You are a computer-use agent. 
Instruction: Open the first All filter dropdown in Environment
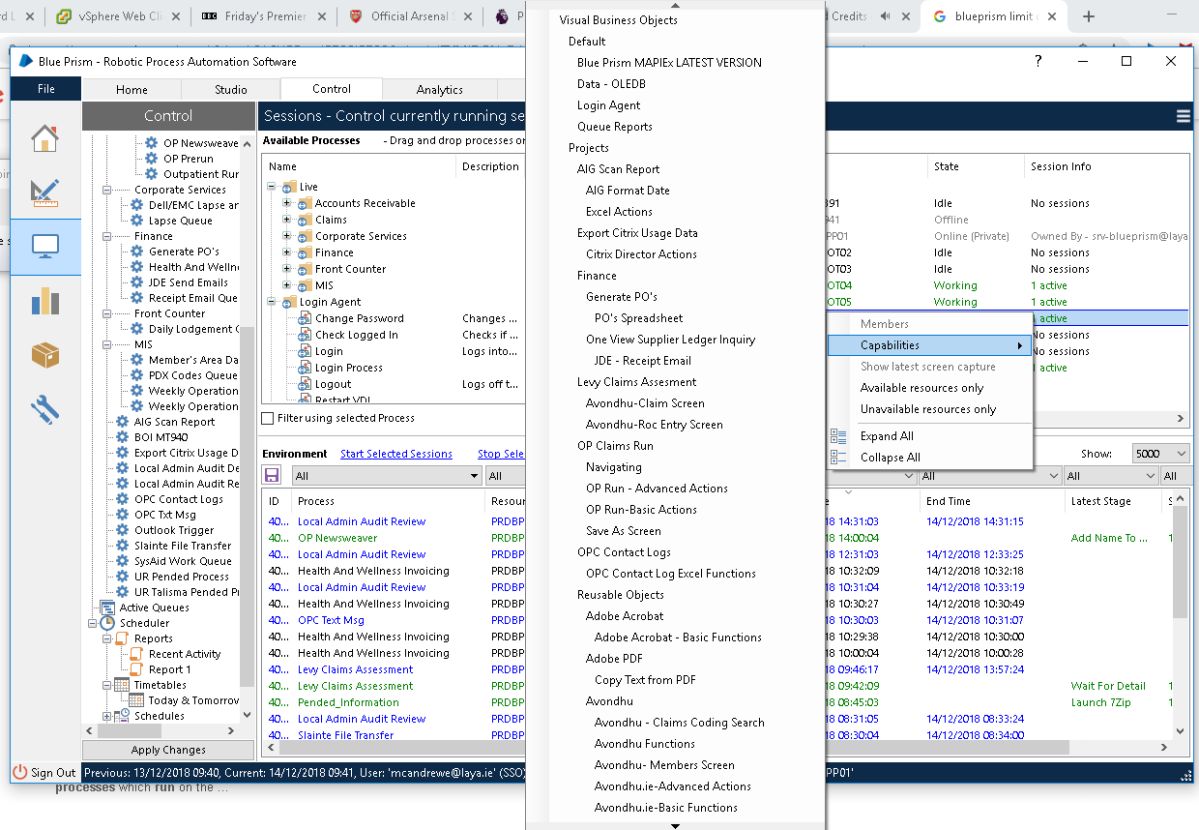pyautogui.click(x=386, y=476)
